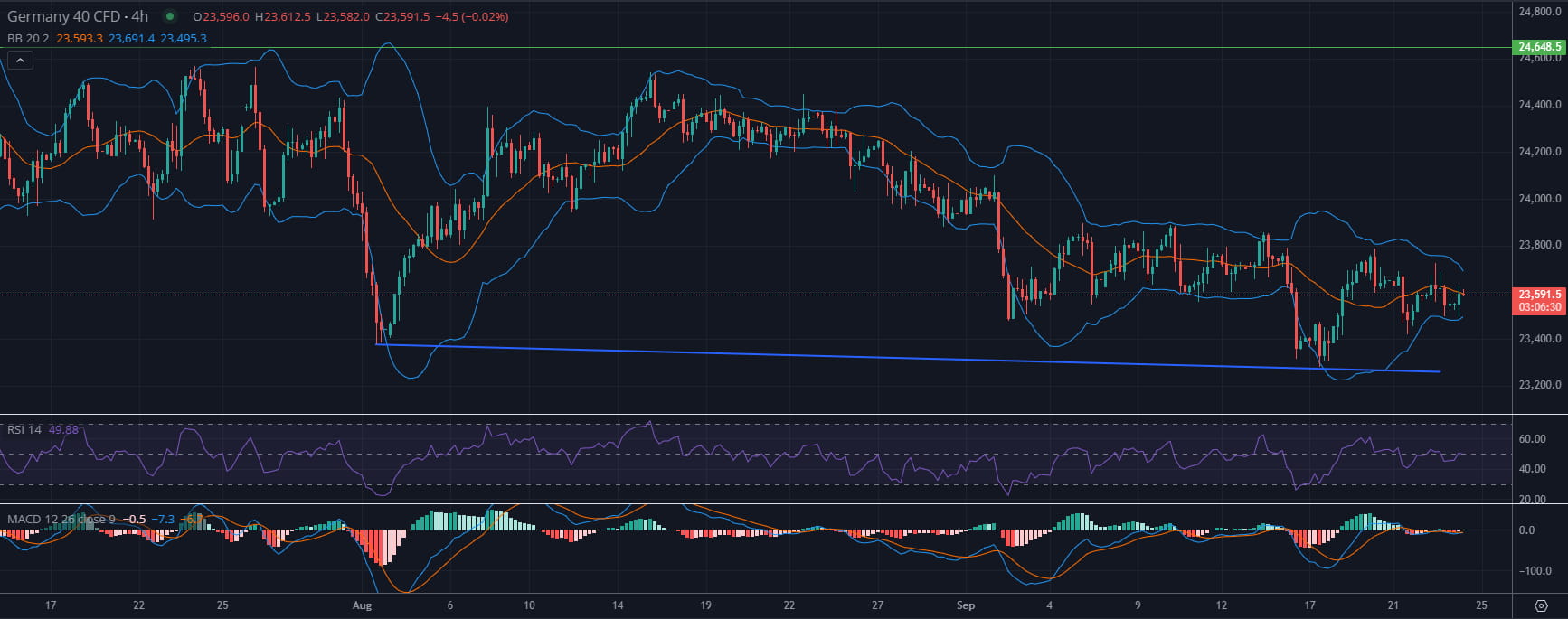Click the 24,000.0 price axis label
This screenshot has width=1568, height=619.
(x=1539, y=199)
